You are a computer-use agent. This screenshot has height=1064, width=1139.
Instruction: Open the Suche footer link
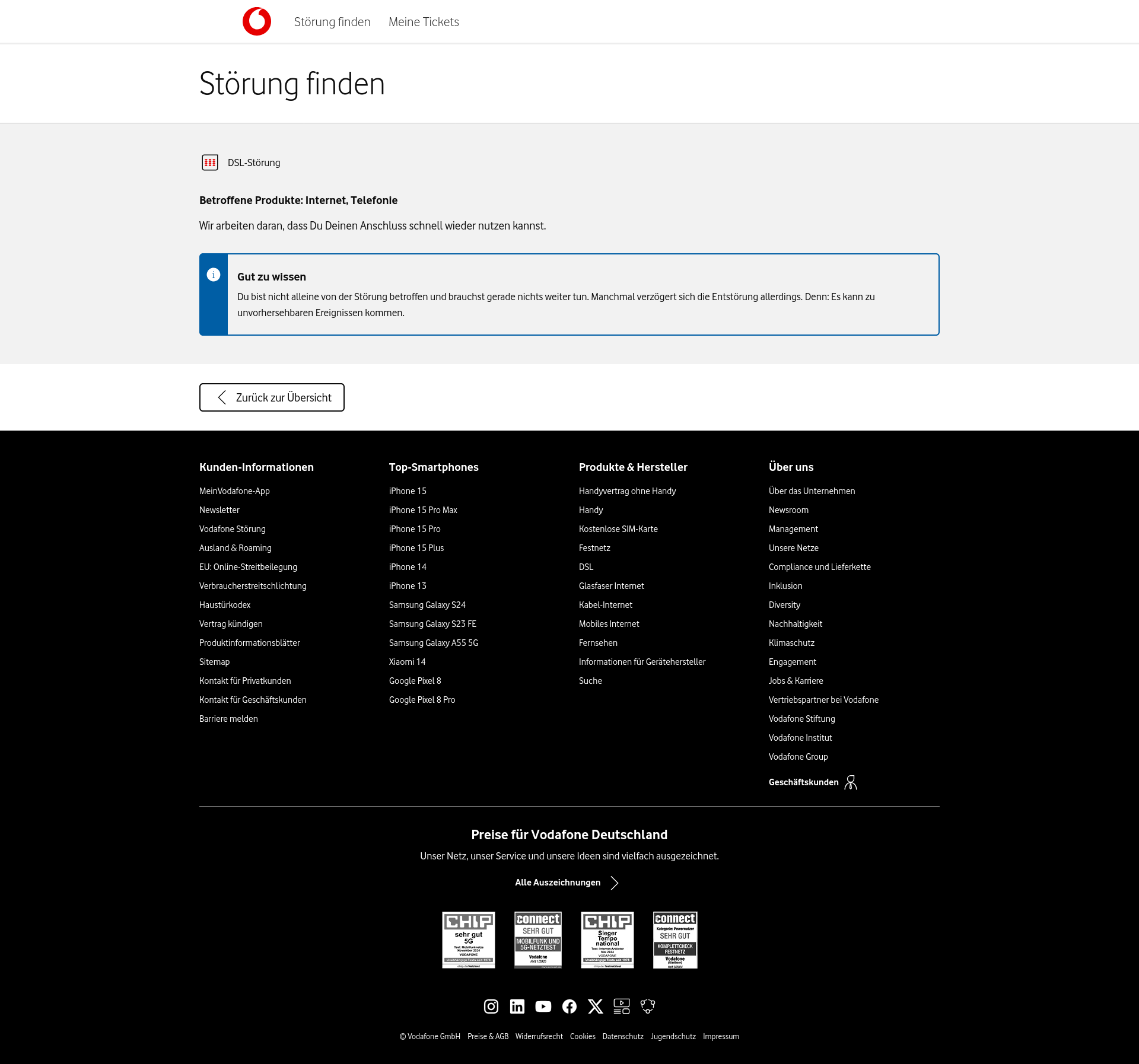click(x=590, y=681)
